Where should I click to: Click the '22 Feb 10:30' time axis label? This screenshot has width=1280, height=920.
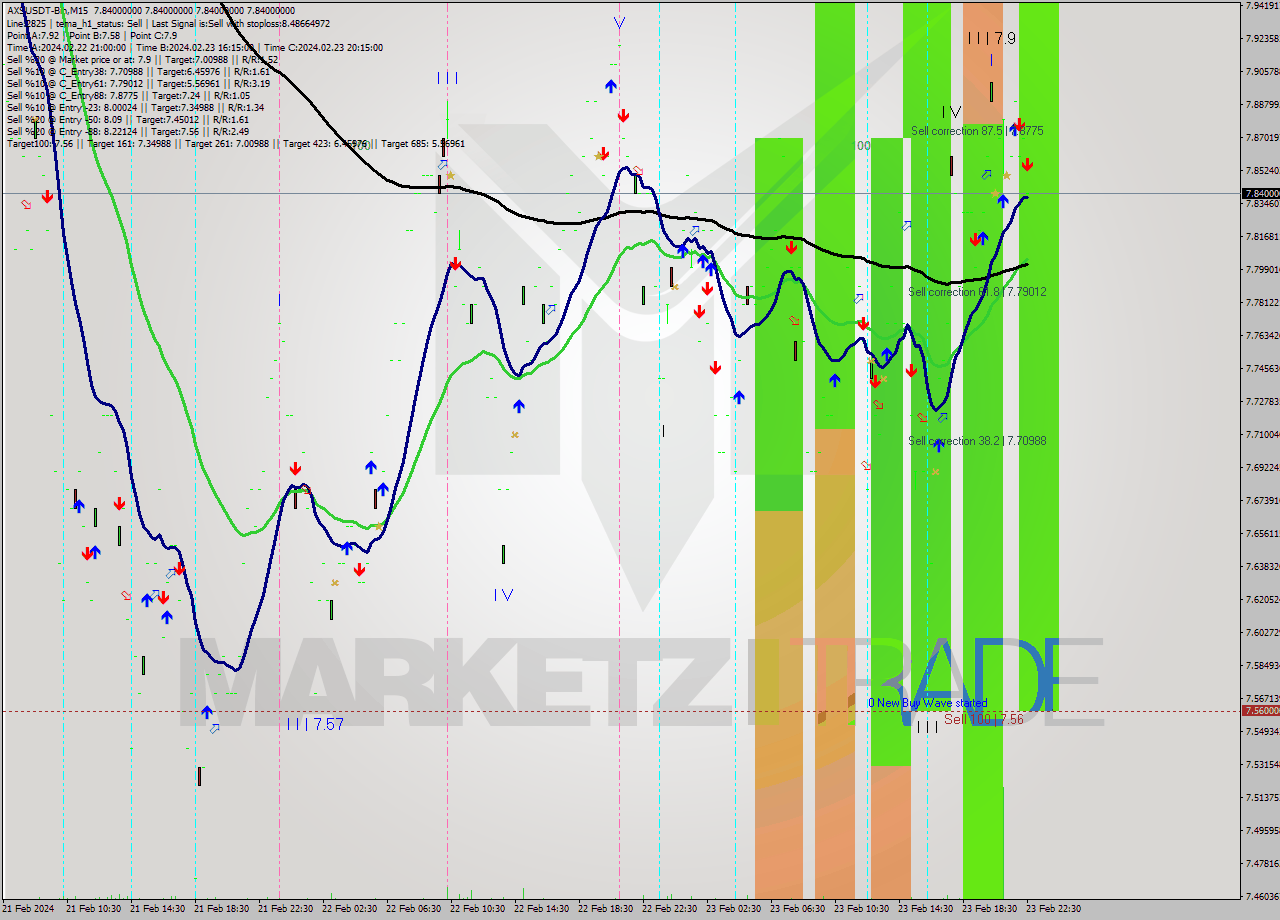[477, 909]
